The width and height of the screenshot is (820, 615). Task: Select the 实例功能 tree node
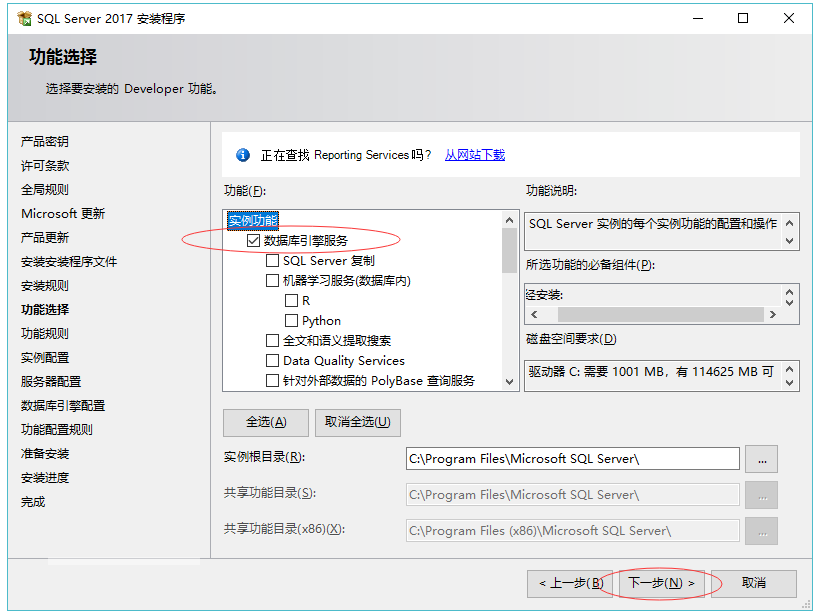[253, 220]
